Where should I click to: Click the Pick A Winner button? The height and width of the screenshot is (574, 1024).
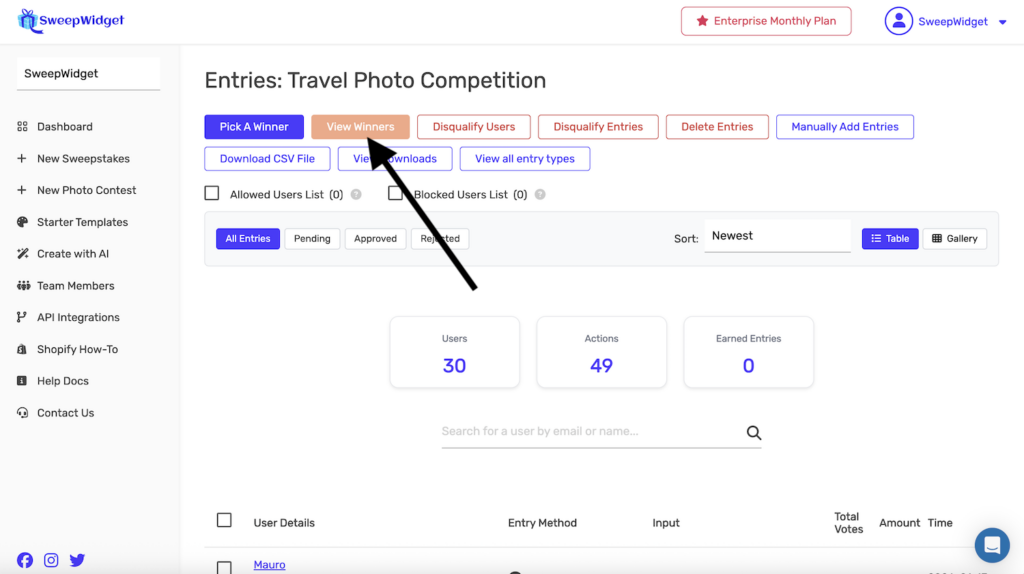click(254, 127)
